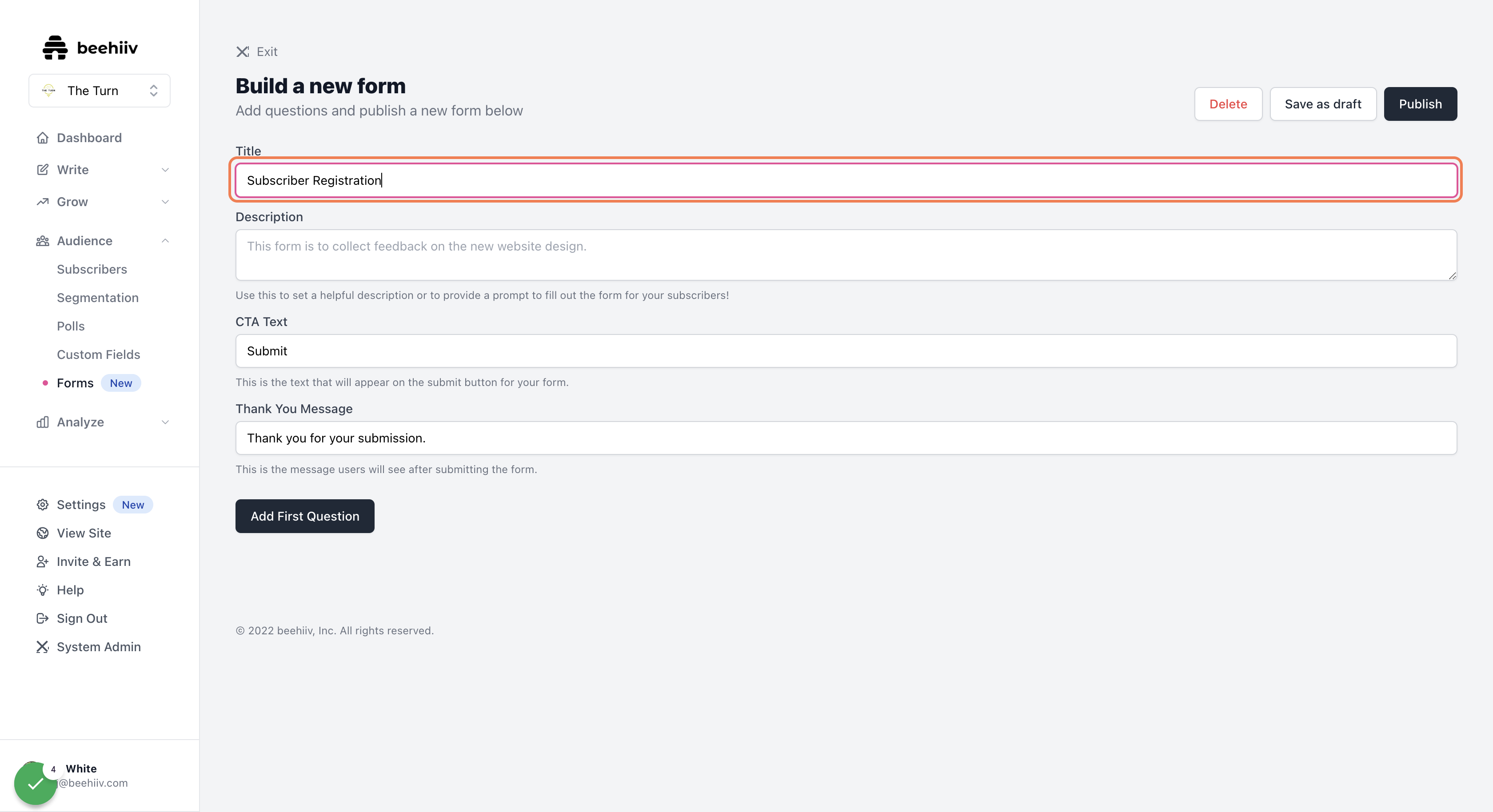Click into the Description textarea

click(x=846, y=255)
